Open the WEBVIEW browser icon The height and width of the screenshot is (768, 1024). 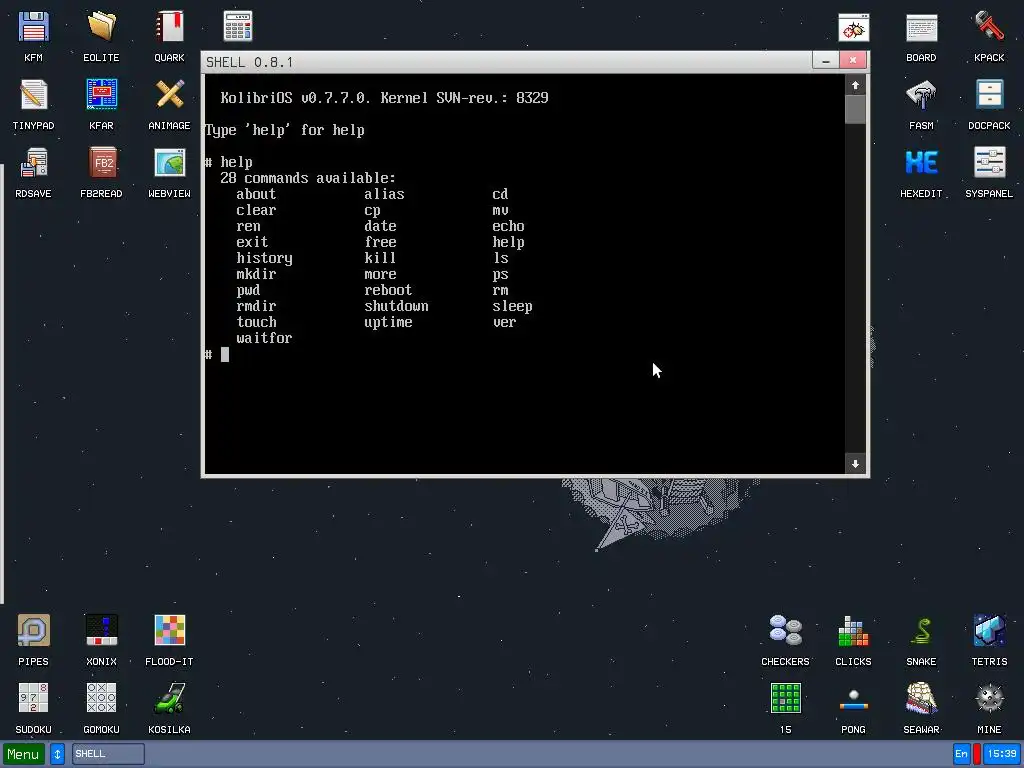[x=169, y=163]
